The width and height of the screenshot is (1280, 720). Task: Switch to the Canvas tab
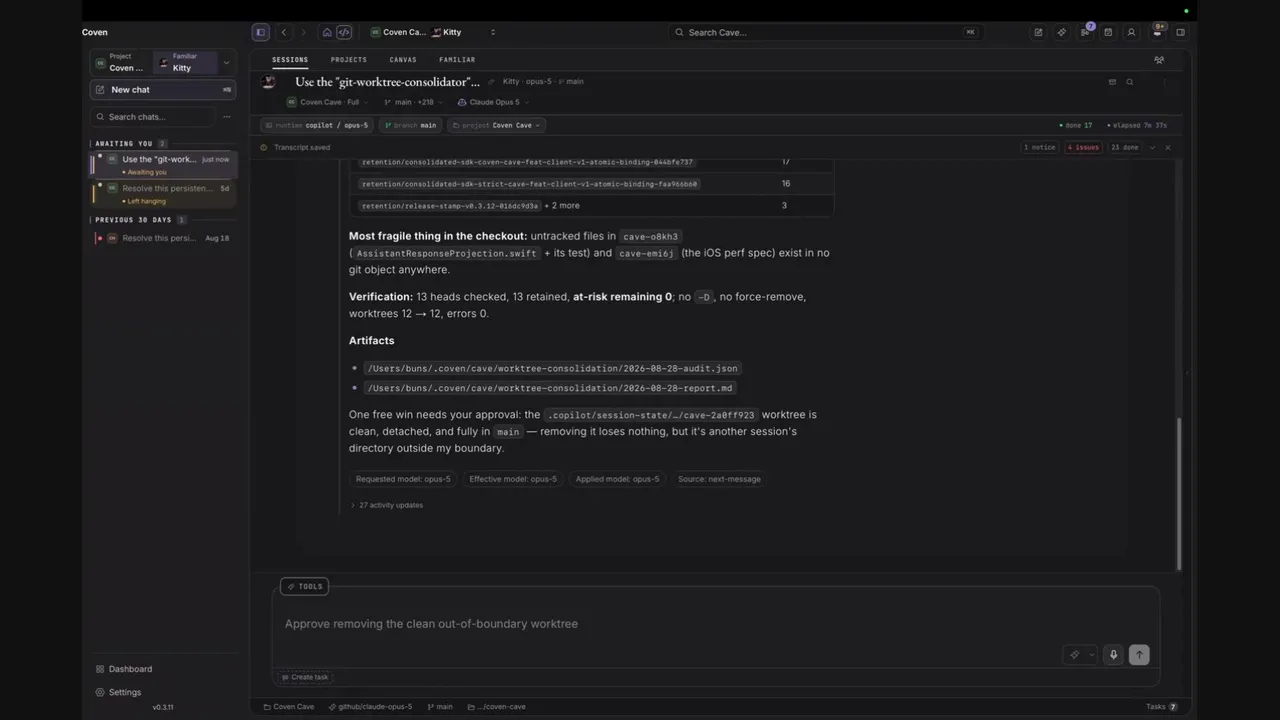[x=403, y=60]
